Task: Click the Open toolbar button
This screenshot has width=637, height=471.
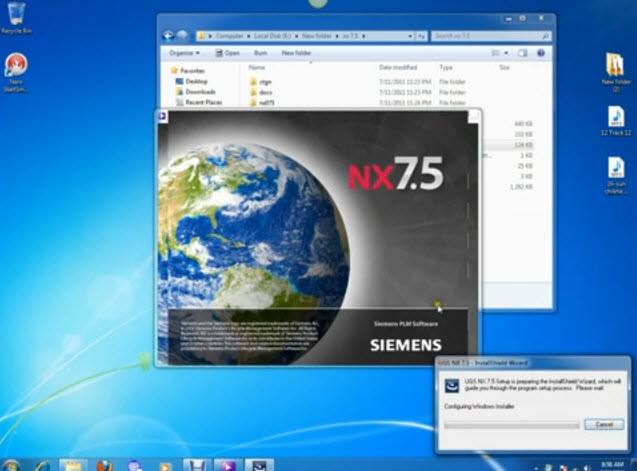Action: (x=228, y=53)
